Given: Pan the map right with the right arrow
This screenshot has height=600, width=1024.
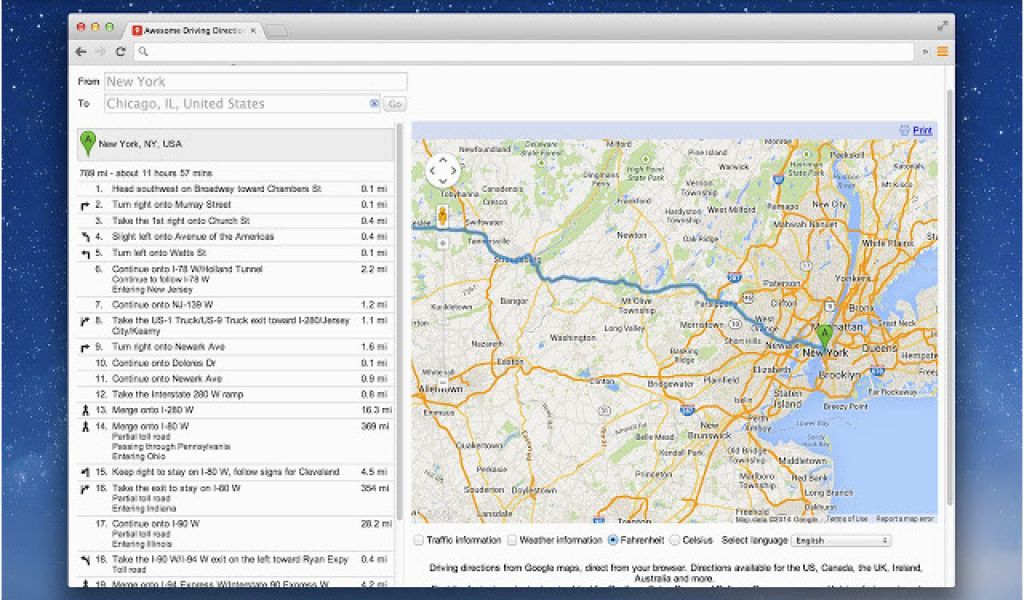Looking at the screenshot, I should (x=455, y=170).
